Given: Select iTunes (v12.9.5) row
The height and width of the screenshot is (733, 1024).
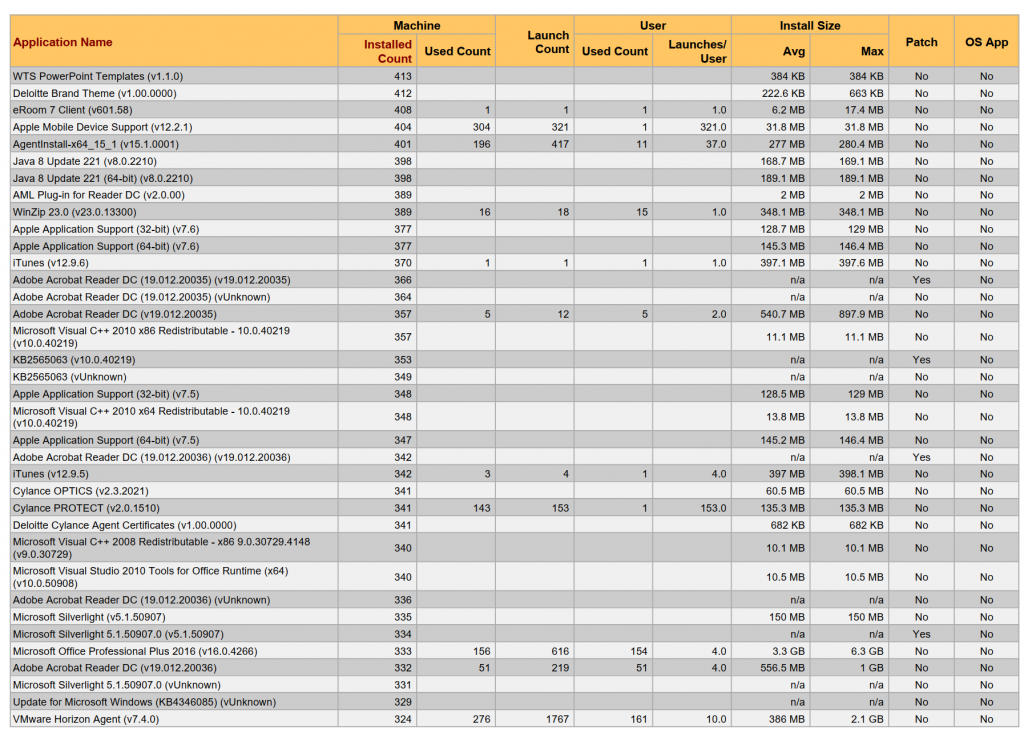Looking at the screenshot, I should click(514, 474).
